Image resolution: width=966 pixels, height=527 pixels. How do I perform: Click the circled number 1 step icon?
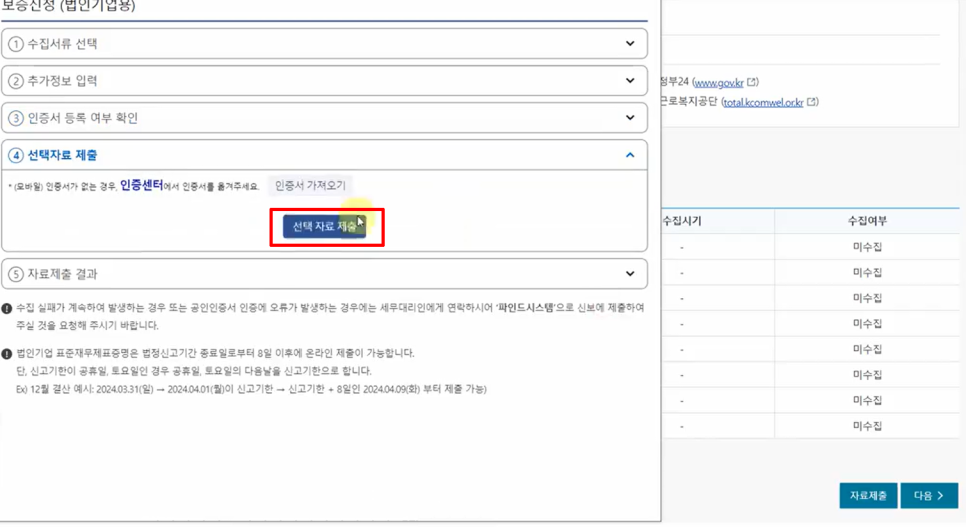tap(16, 44)
